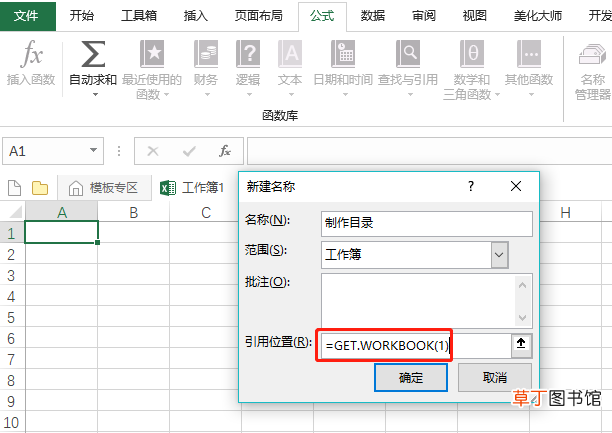Cancel the dialog with 取消

pyautogui.click(x=495, y=377)
